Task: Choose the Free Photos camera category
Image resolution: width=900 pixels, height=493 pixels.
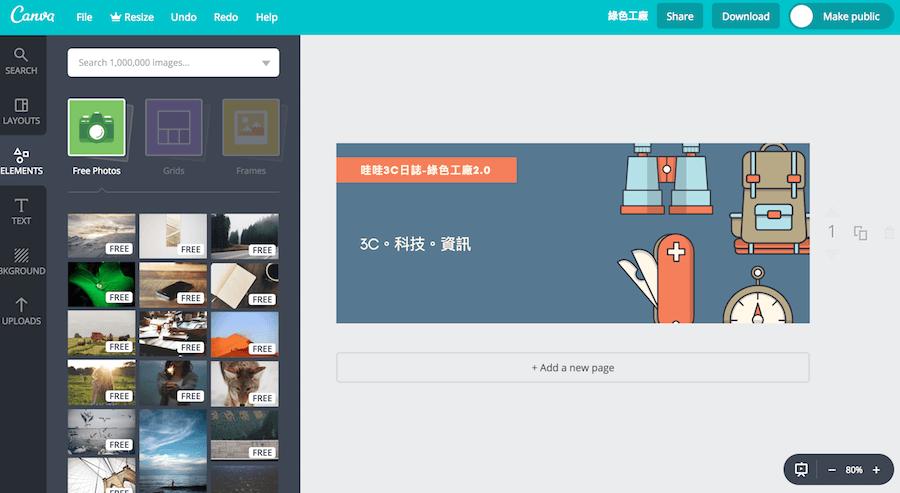Action: (x=96, y=128)
